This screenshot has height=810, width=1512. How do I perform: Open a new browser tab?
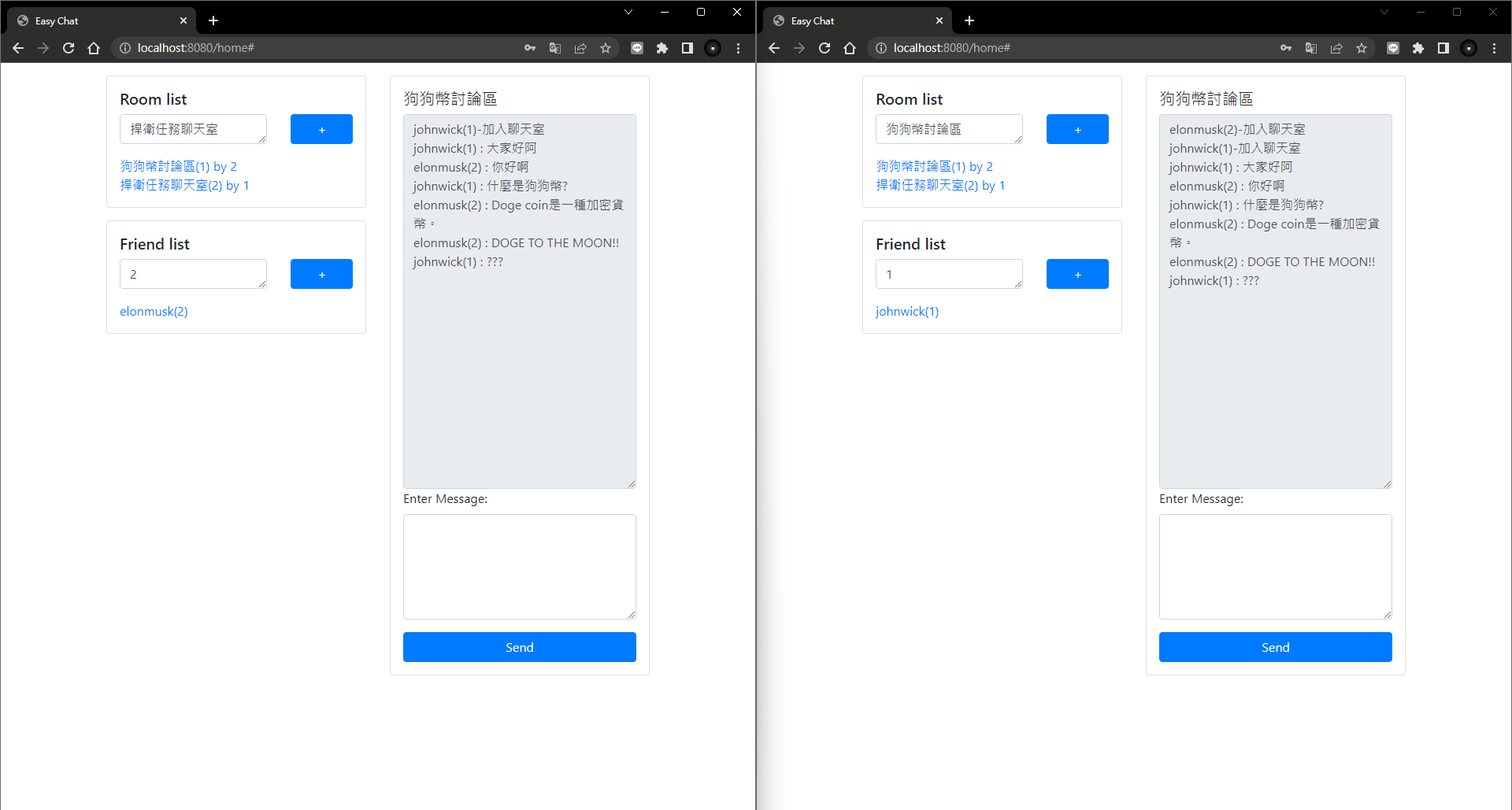(213, 20)
